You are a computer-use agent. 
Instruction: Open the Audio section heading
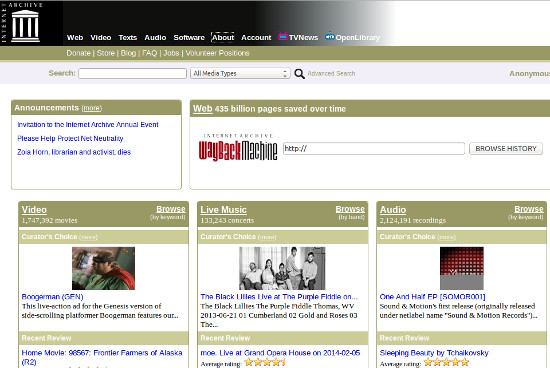(393, 210)
